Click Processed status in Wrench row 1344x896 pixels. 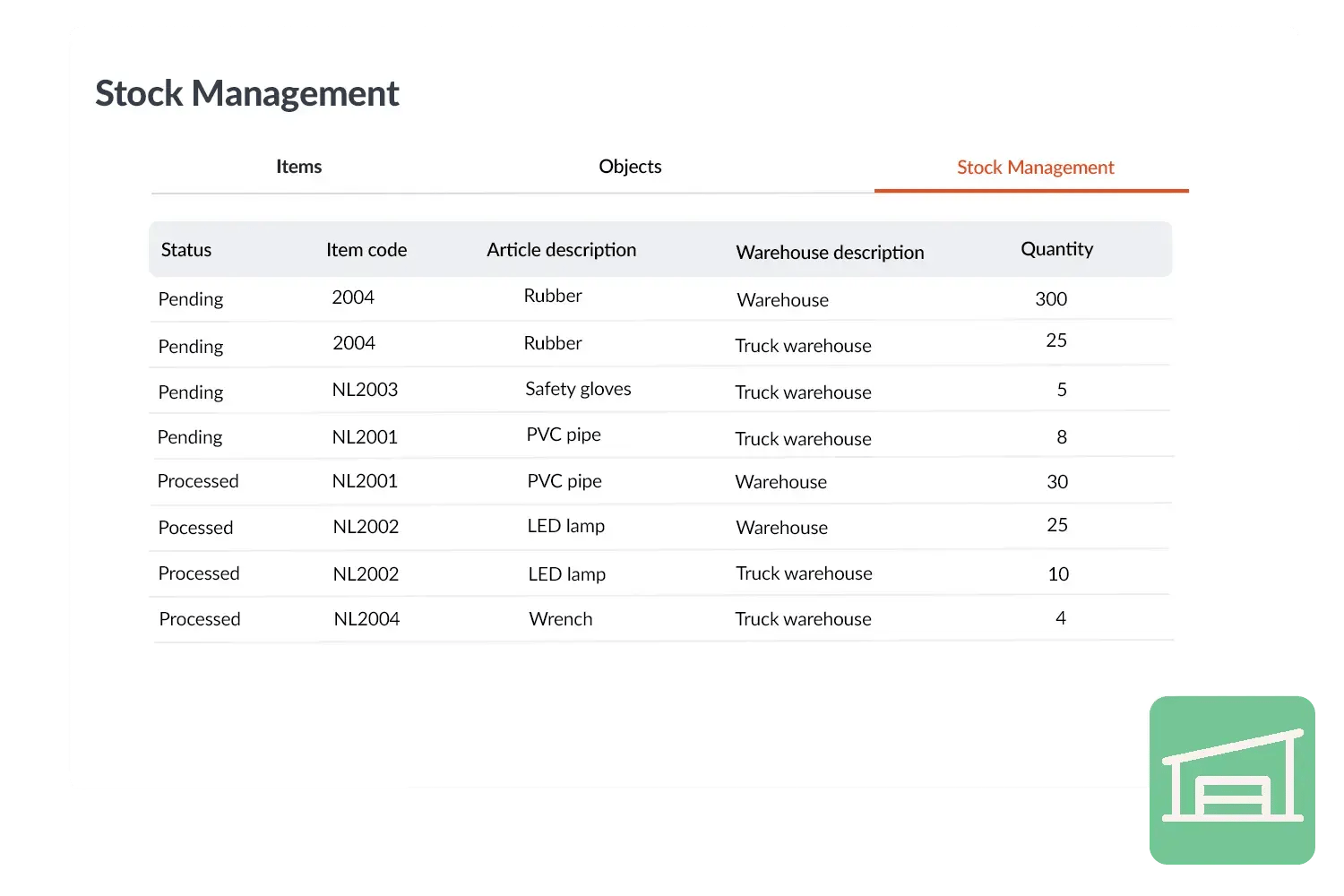pyautogui.click(x=200, y=619)
